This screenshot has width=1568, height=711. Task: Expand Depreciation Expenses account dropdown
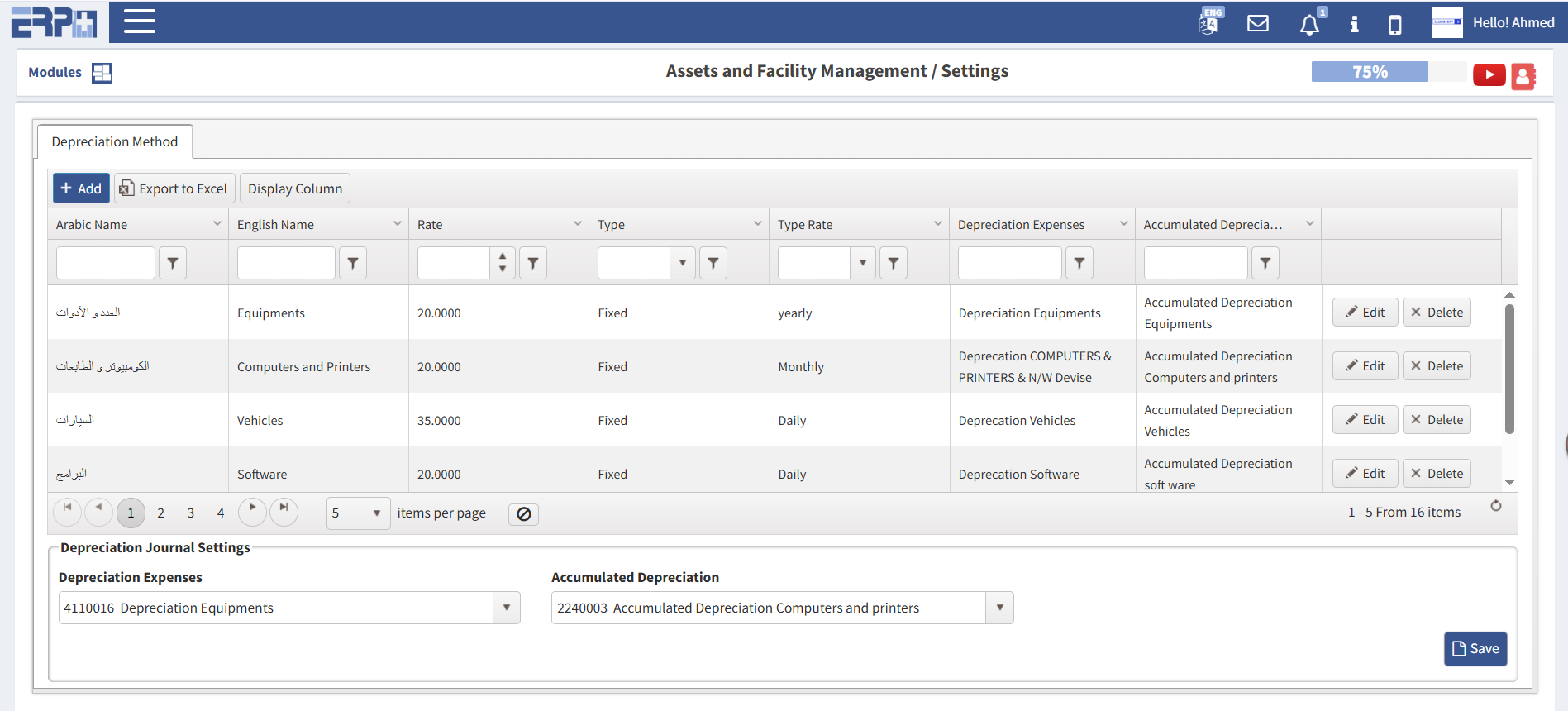pos(506,608)
